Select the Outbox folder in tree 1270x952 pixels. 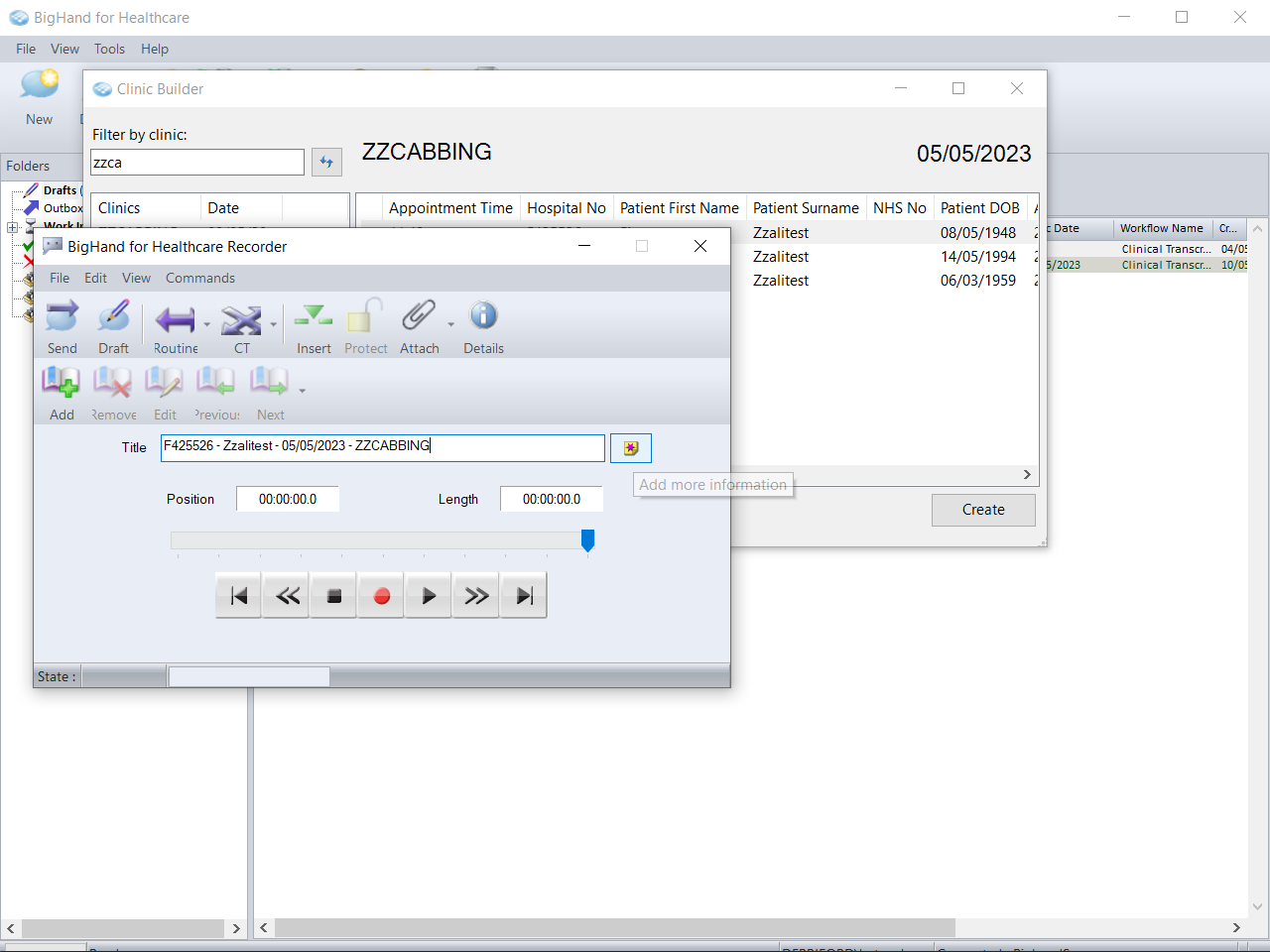[x=63, y=208]
